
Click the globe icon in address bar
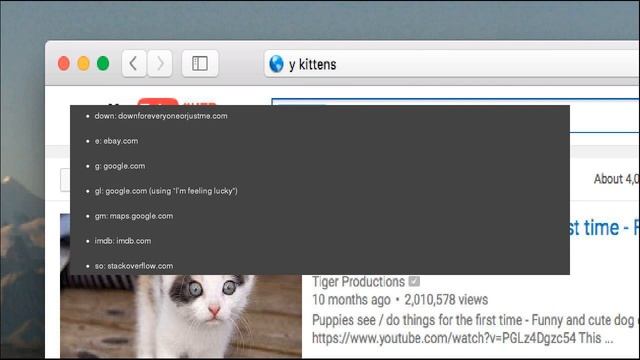276,64
